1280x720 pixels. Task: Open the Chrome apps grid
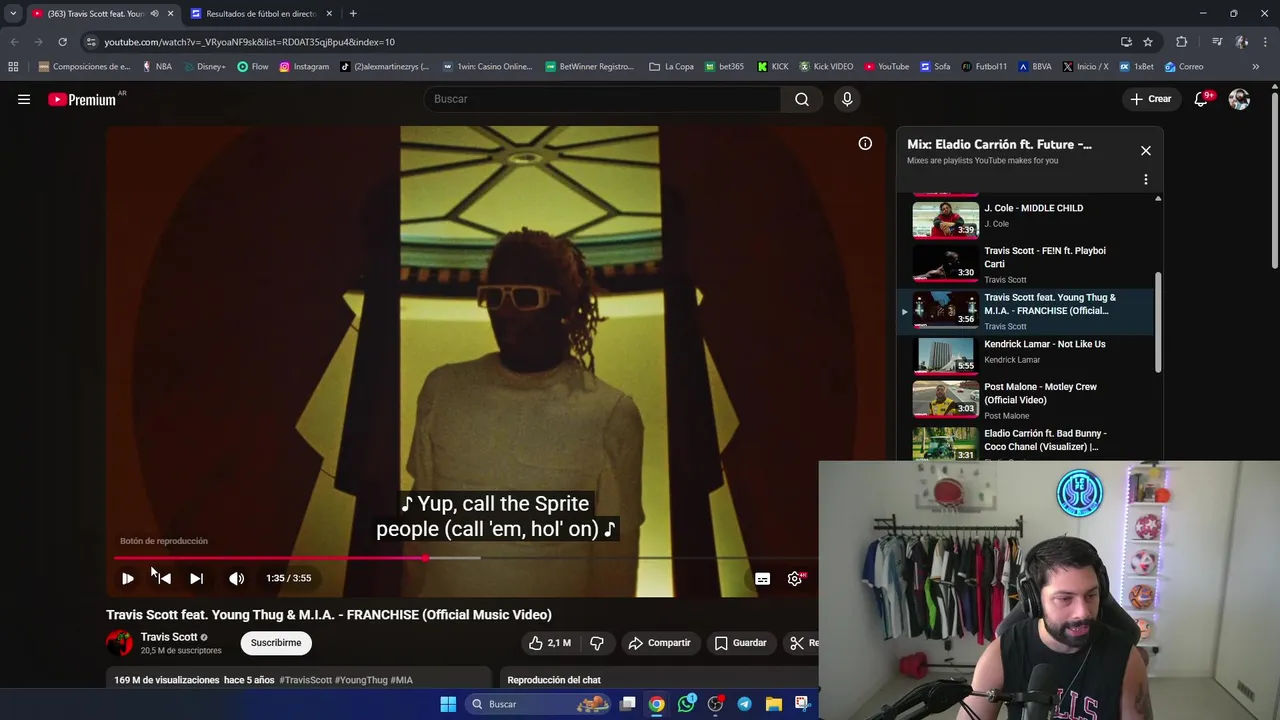(x=13, y=67)
